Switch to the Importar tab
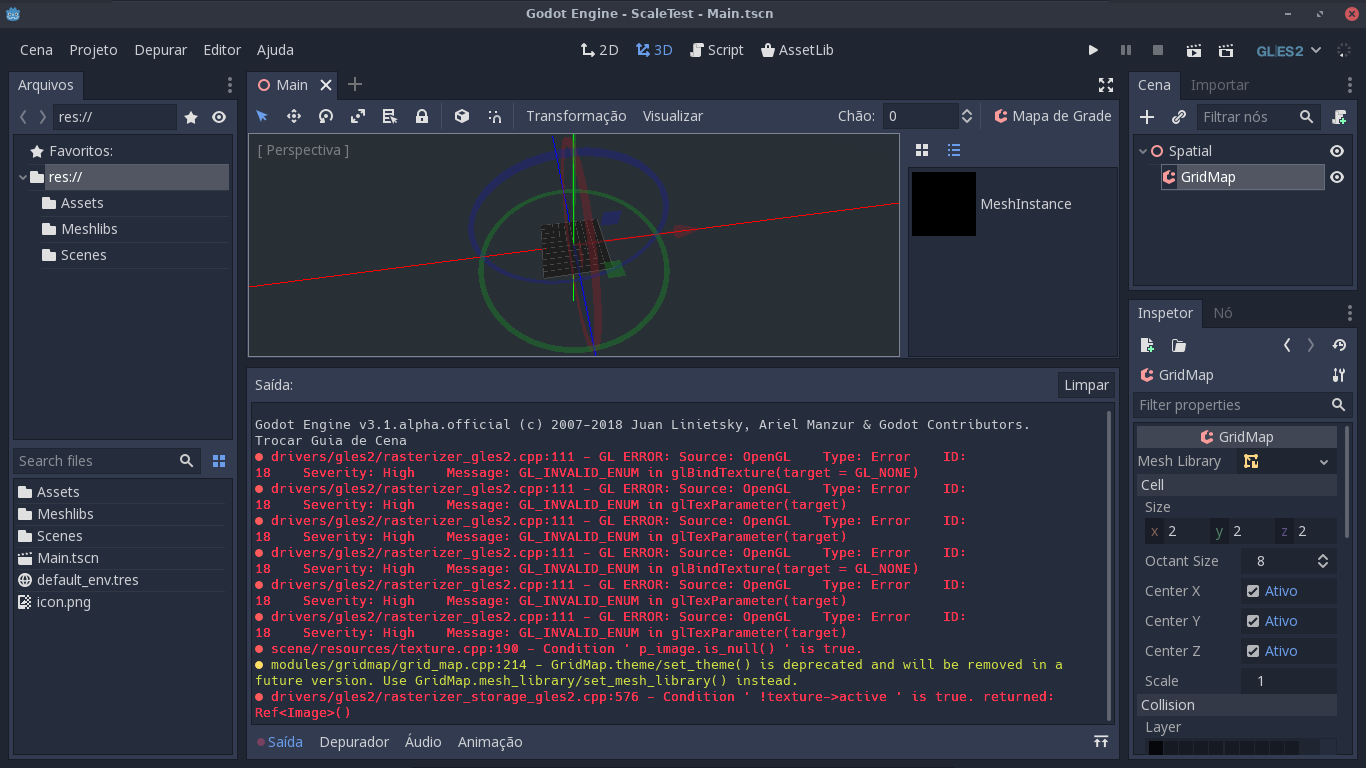 pyautogui.click(x=1220, y=85)
